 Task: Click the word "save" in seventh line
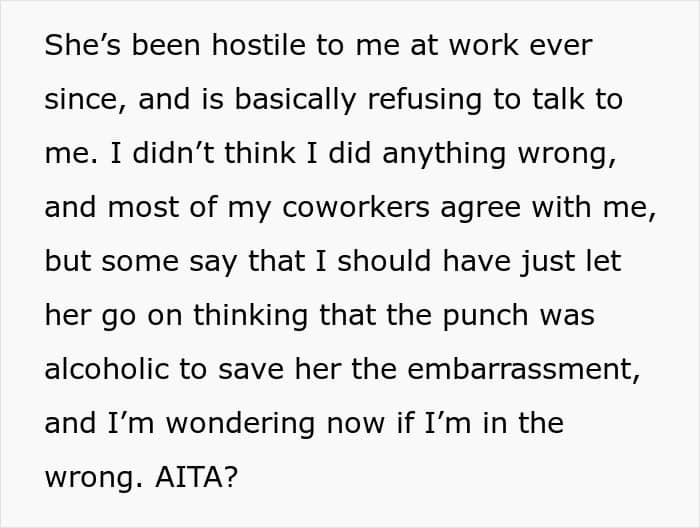point(251,371)
